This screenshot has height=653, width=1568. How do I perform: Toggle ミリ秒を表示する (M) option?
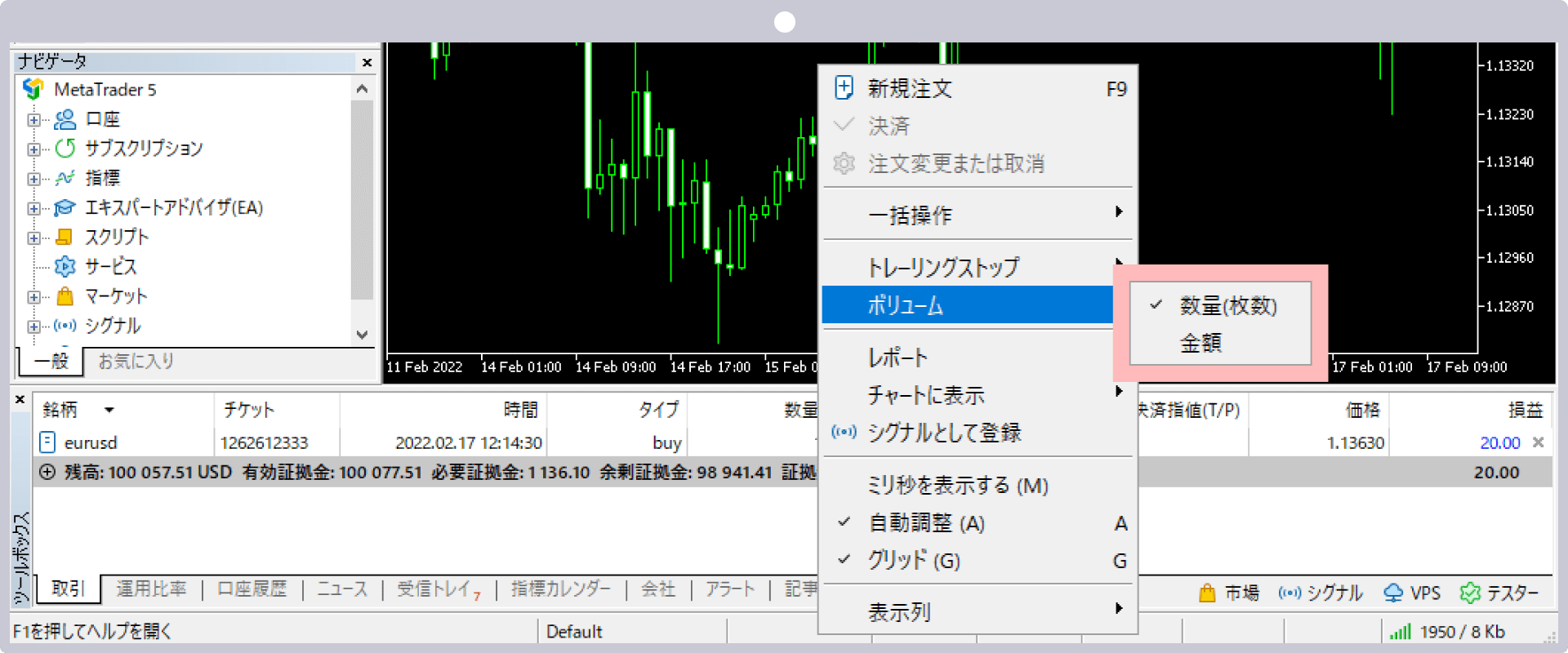978,486
